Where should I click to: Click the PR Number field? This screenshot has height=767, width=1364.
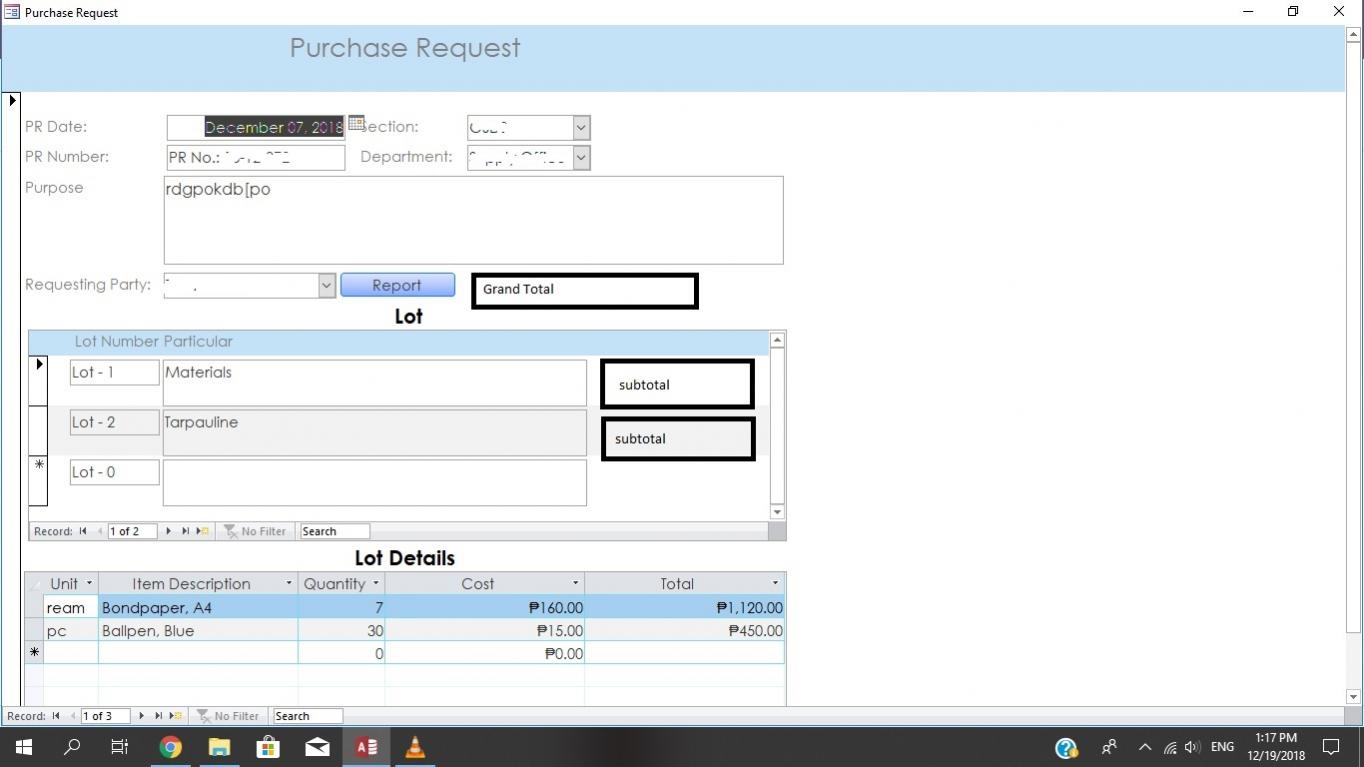pos(255,157)
